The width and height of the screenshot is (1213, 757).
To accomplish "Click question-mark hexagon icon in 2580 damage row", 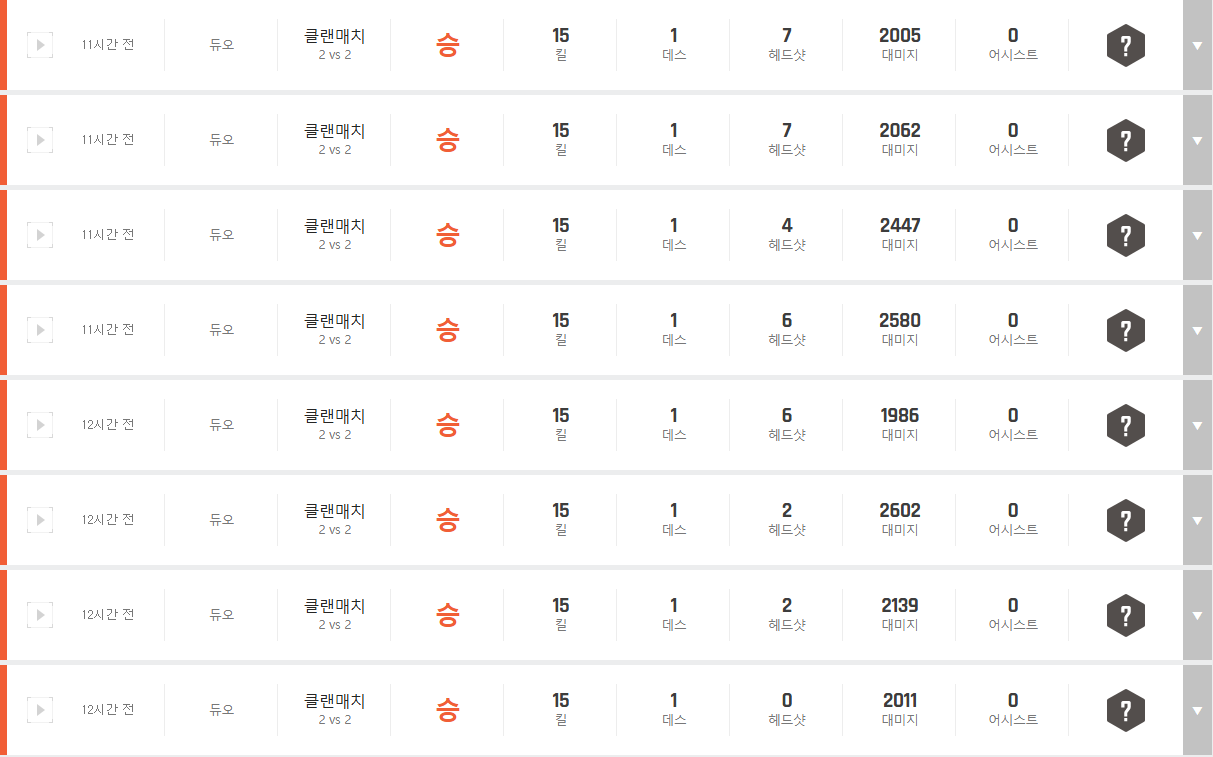I will pos(1125,331).
